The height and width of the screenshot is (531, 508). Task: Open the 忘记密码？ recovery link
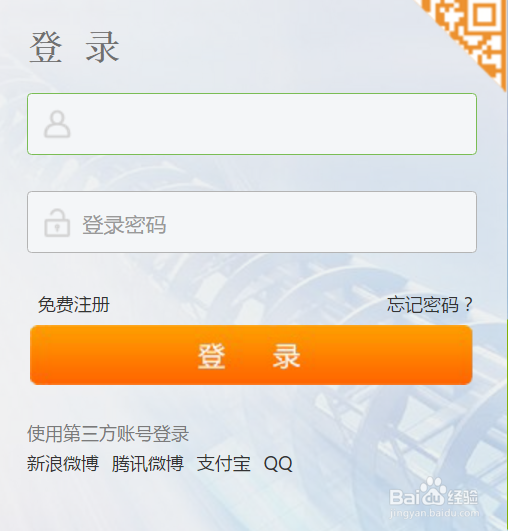pos(430,304)
